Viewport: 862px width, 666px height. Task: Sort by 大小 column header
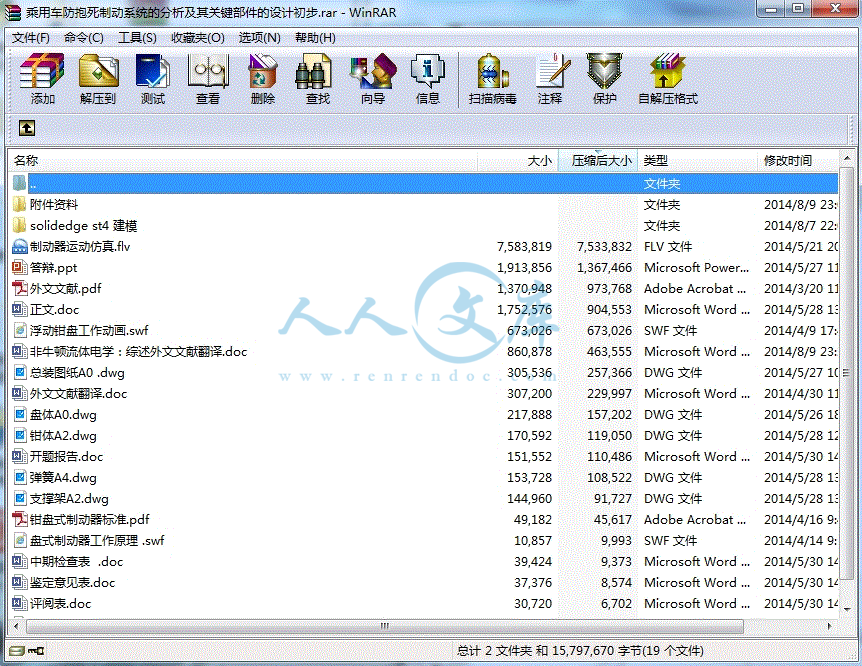[x=517, y=161]
